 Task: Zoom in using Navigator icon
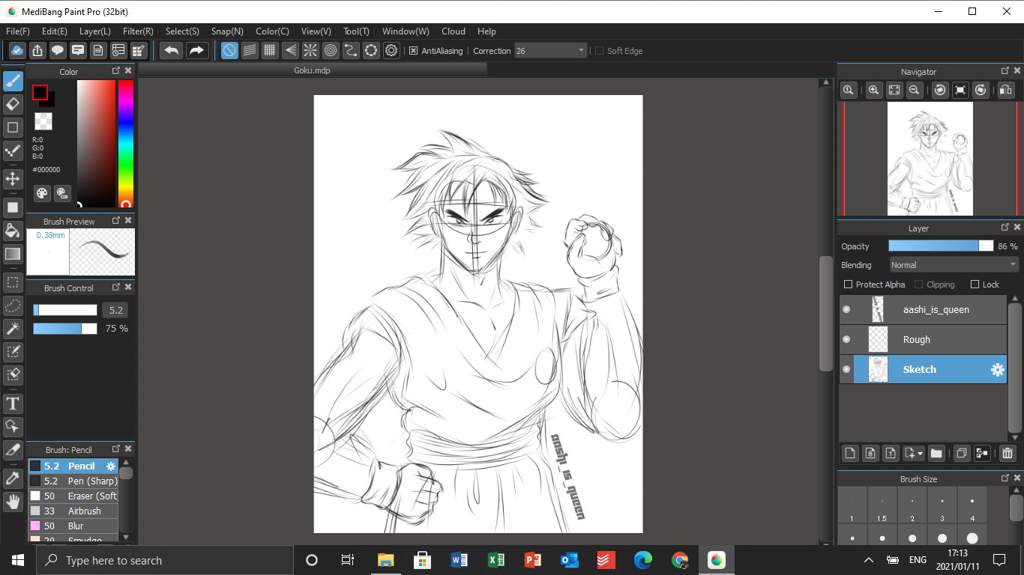pos(873,90)
